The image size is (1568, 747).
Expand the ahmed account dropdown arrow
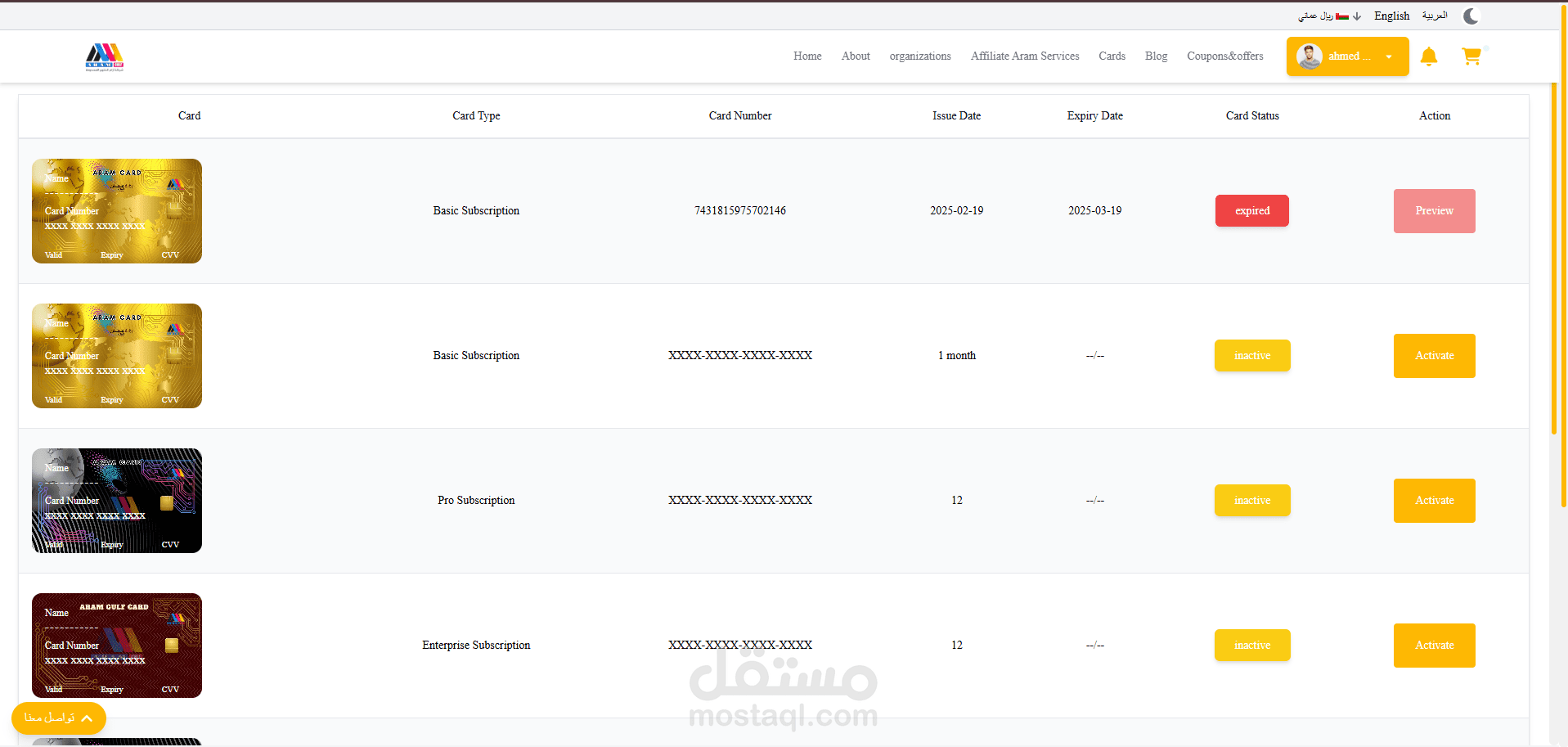coord(1389,57)
